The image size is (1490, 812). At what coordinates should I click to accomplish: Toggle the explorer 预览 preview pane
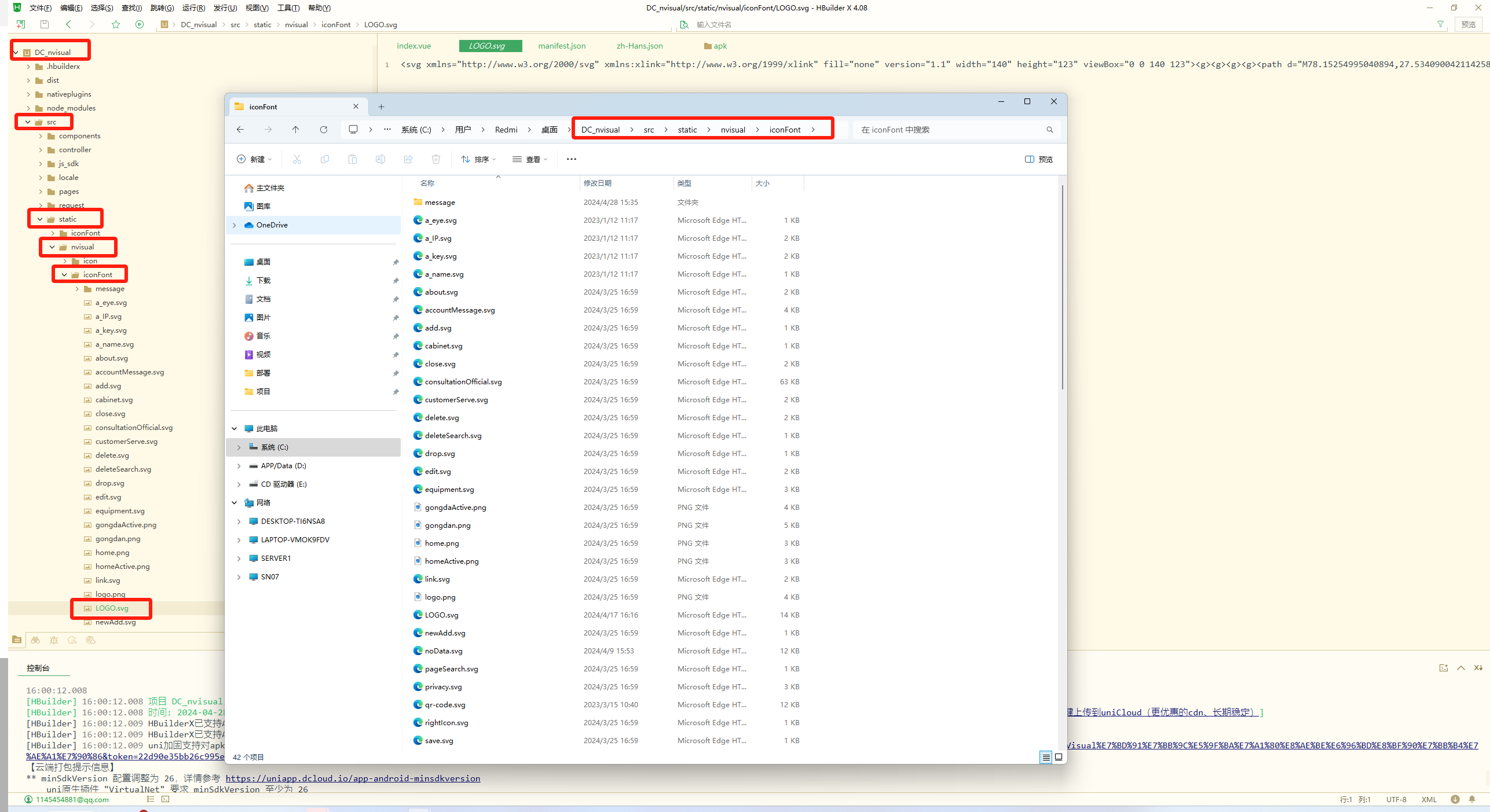click(1039, 159)
